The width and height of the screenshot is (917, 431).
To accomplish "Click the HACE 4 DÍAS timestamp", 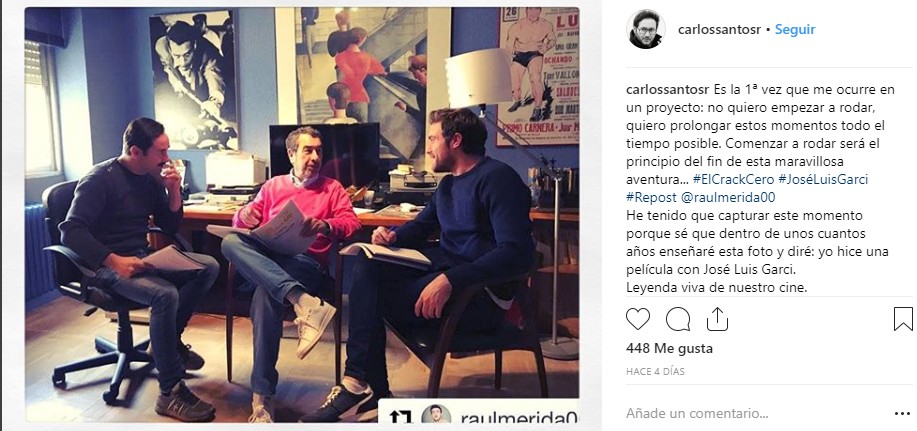I will (655, 371).
